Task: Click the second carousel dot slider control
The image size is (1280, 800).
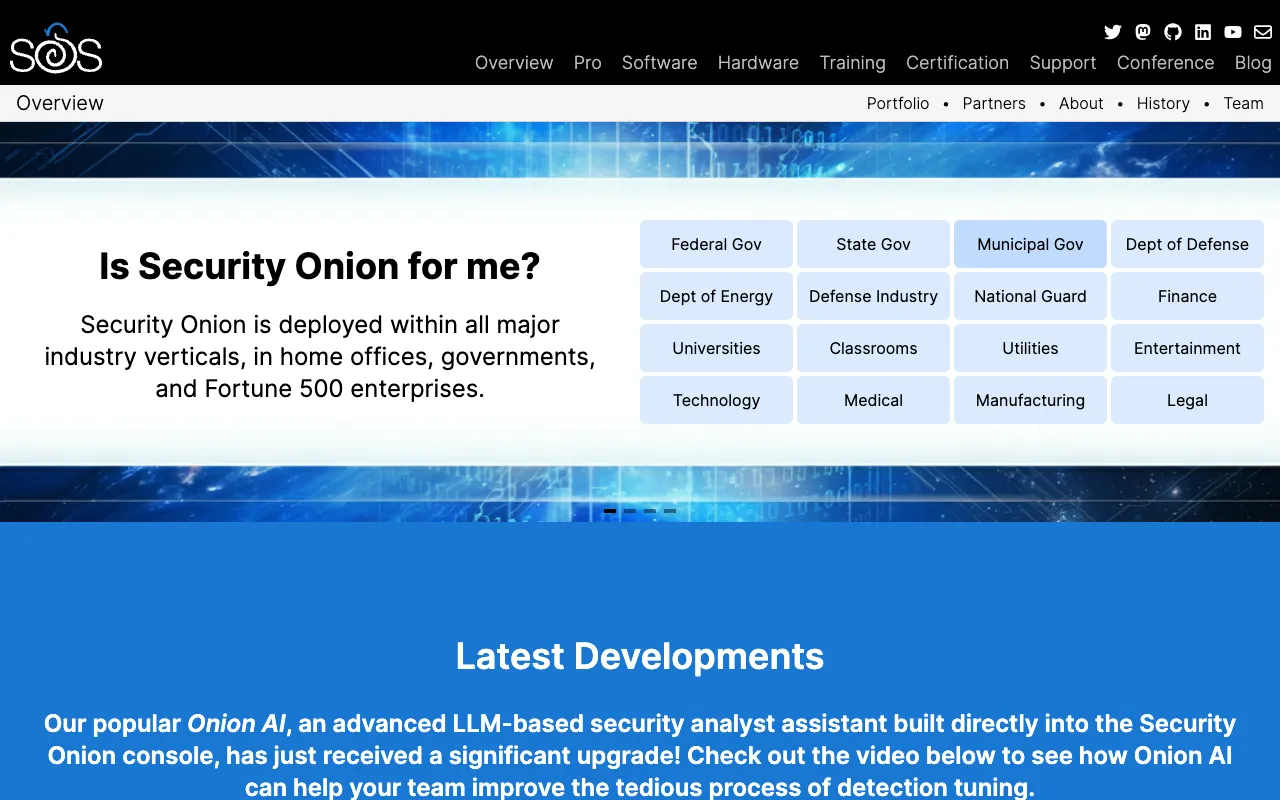Action: pyautogui.click(x=630, y=510)
